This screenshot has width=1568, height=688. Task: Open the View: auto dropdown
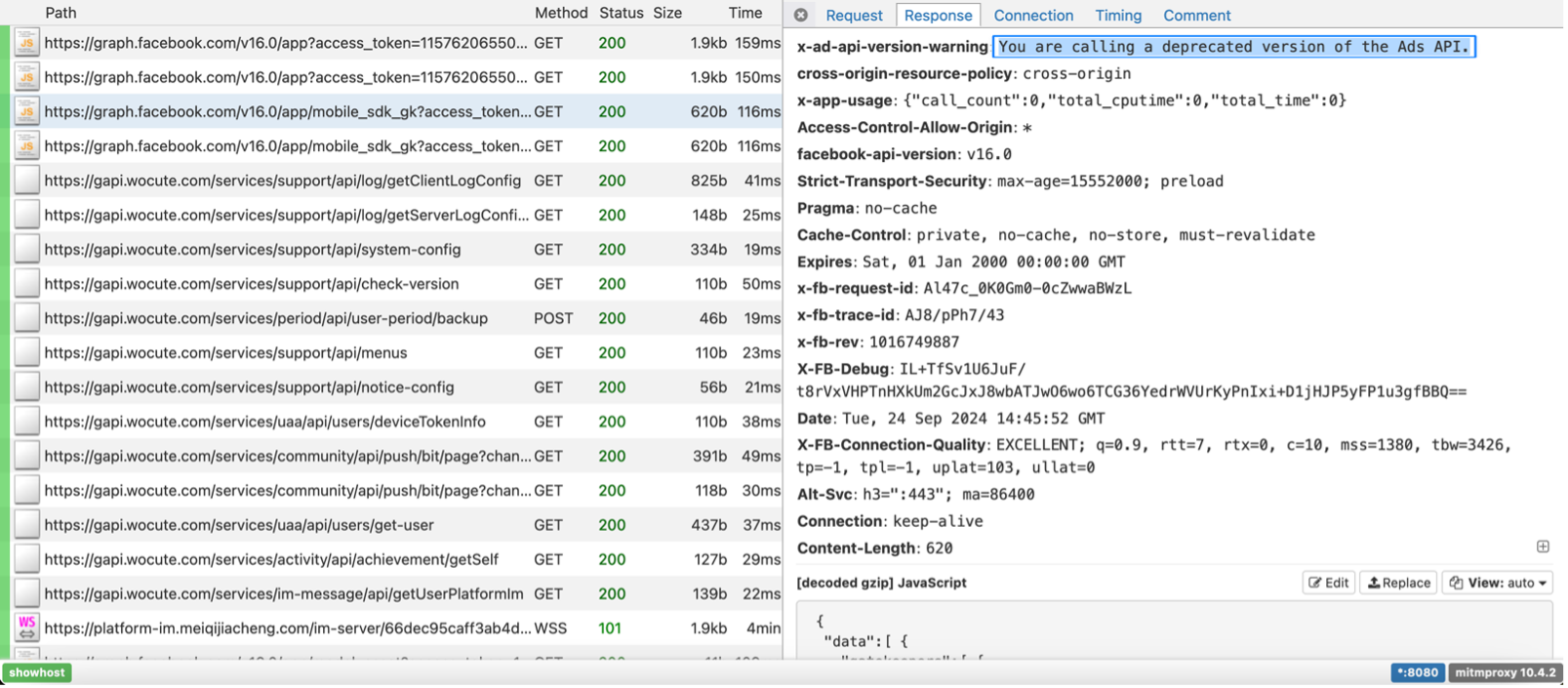click(x=1498, y=583)
